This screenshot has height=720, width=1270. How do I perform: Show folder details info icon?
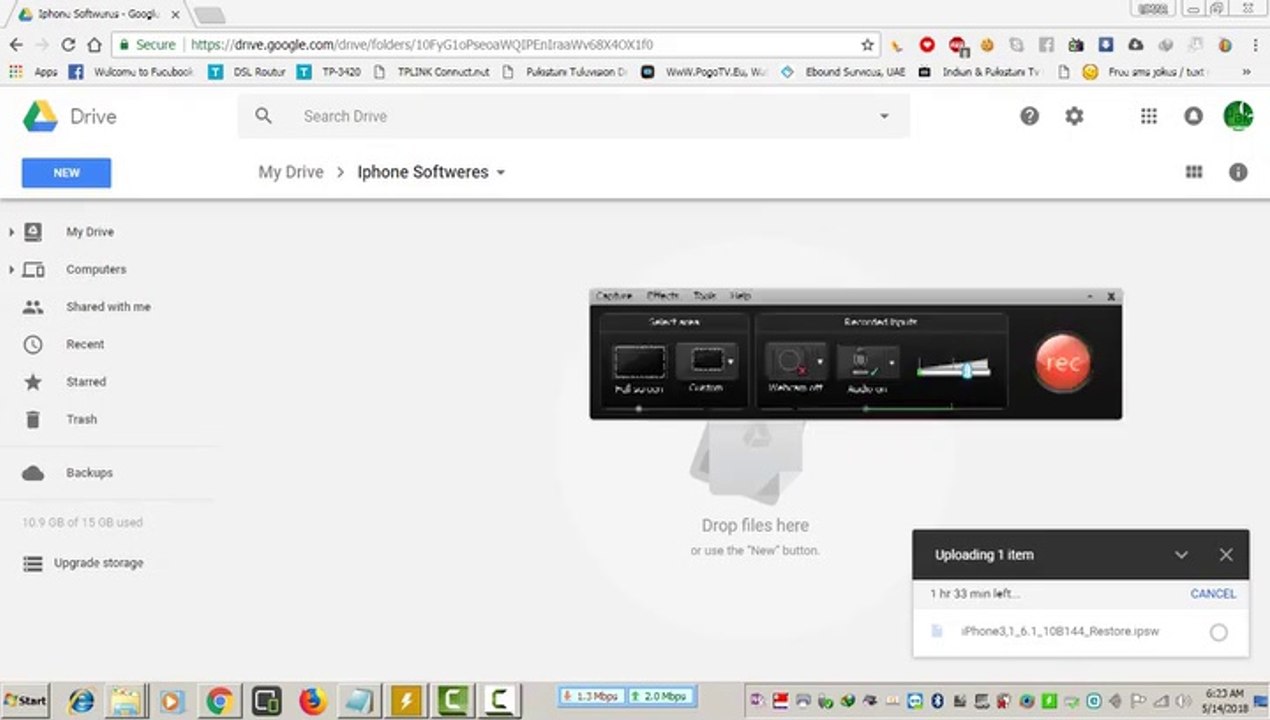(x=1238, y=172)
